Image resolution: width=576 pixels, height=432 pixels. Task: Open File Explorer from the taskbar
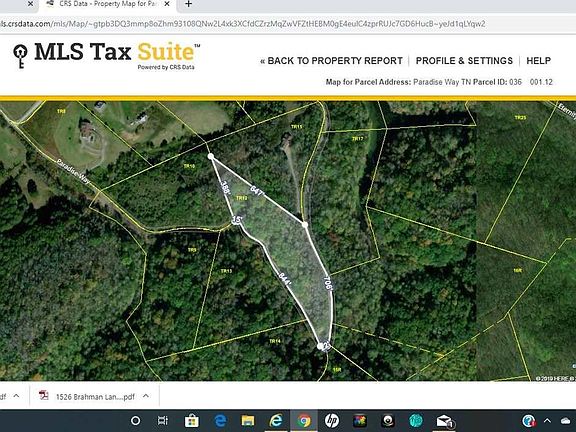248,421
